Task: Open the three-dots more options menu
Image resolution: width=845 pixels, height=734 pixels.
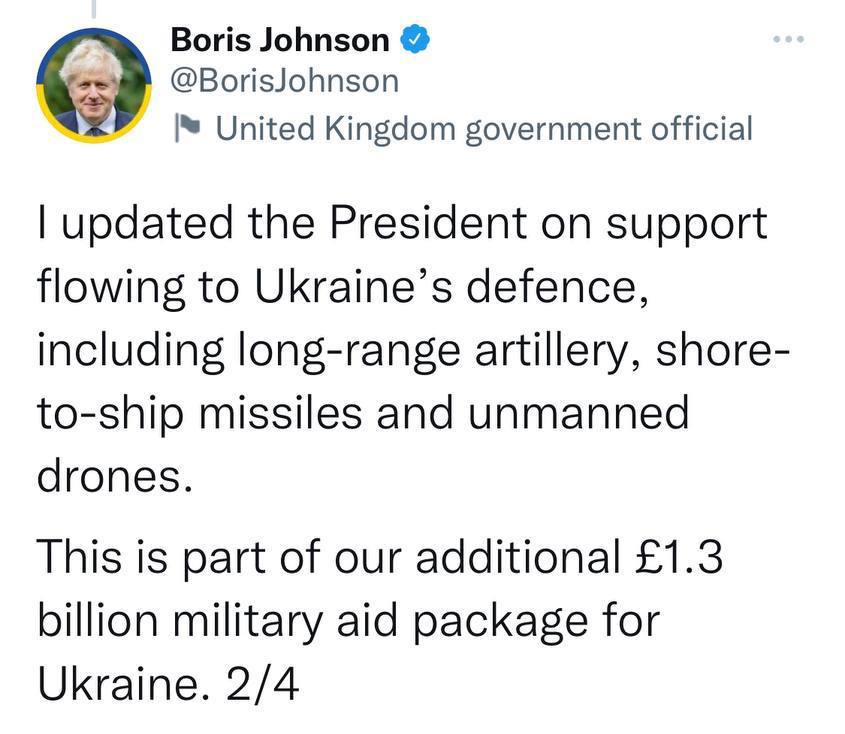Action: coord(788,40)
